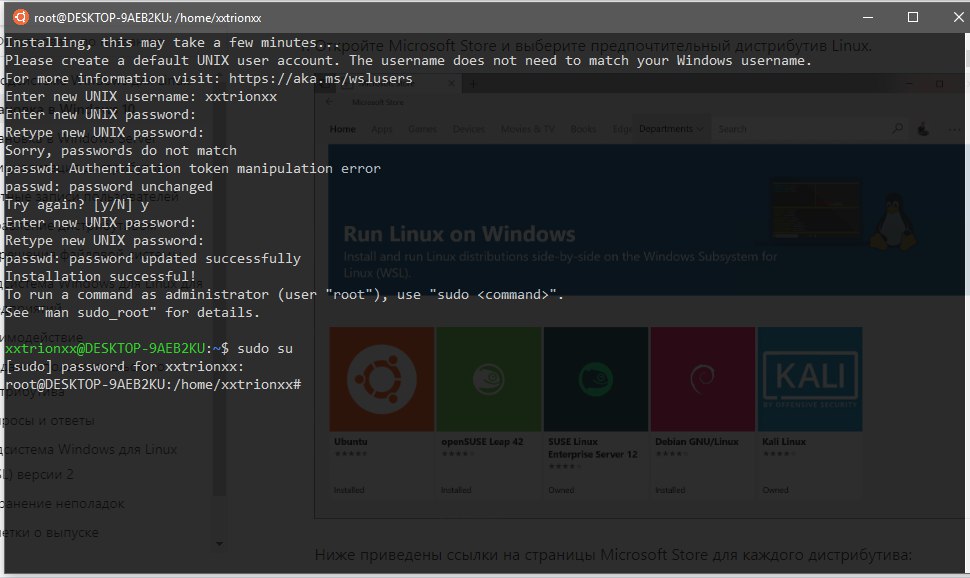Viewport: 970px width, 578px height.
Task: Open Games tab in Microsoft Store
Action: click(x=423, y=129)
